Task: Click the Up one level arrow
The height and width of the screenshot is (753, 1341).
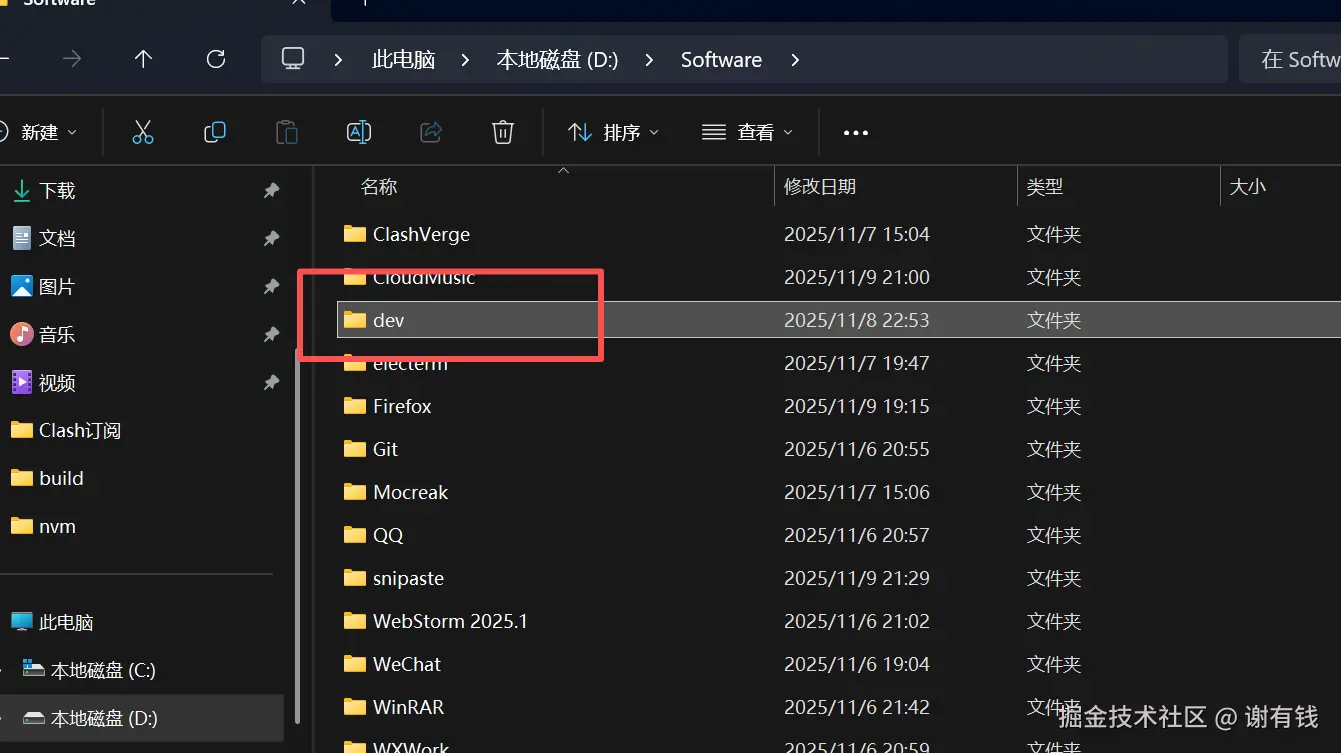Action: [x=143, y=59]
